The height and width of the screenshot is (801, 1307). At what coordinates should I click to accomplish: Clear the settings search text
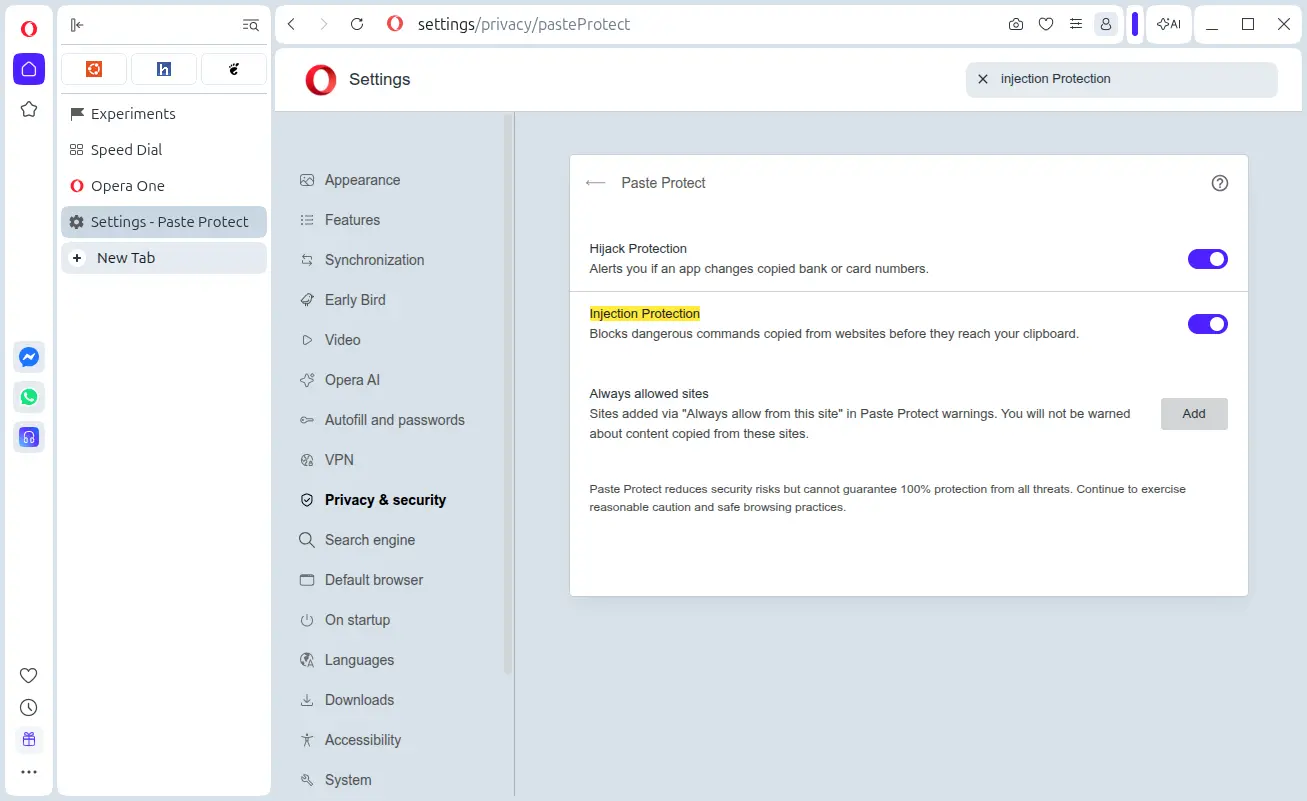click(x=983, y=79)
